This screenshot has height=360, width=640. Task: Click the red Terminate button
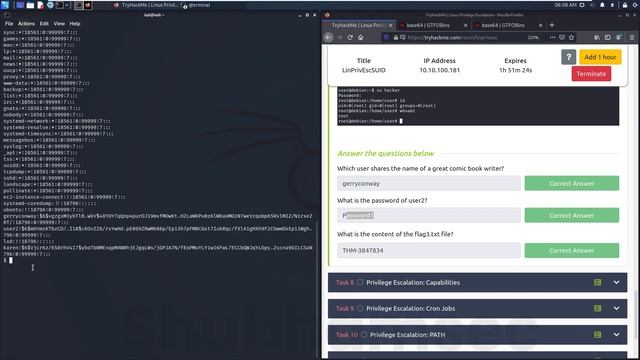(591, 74)
